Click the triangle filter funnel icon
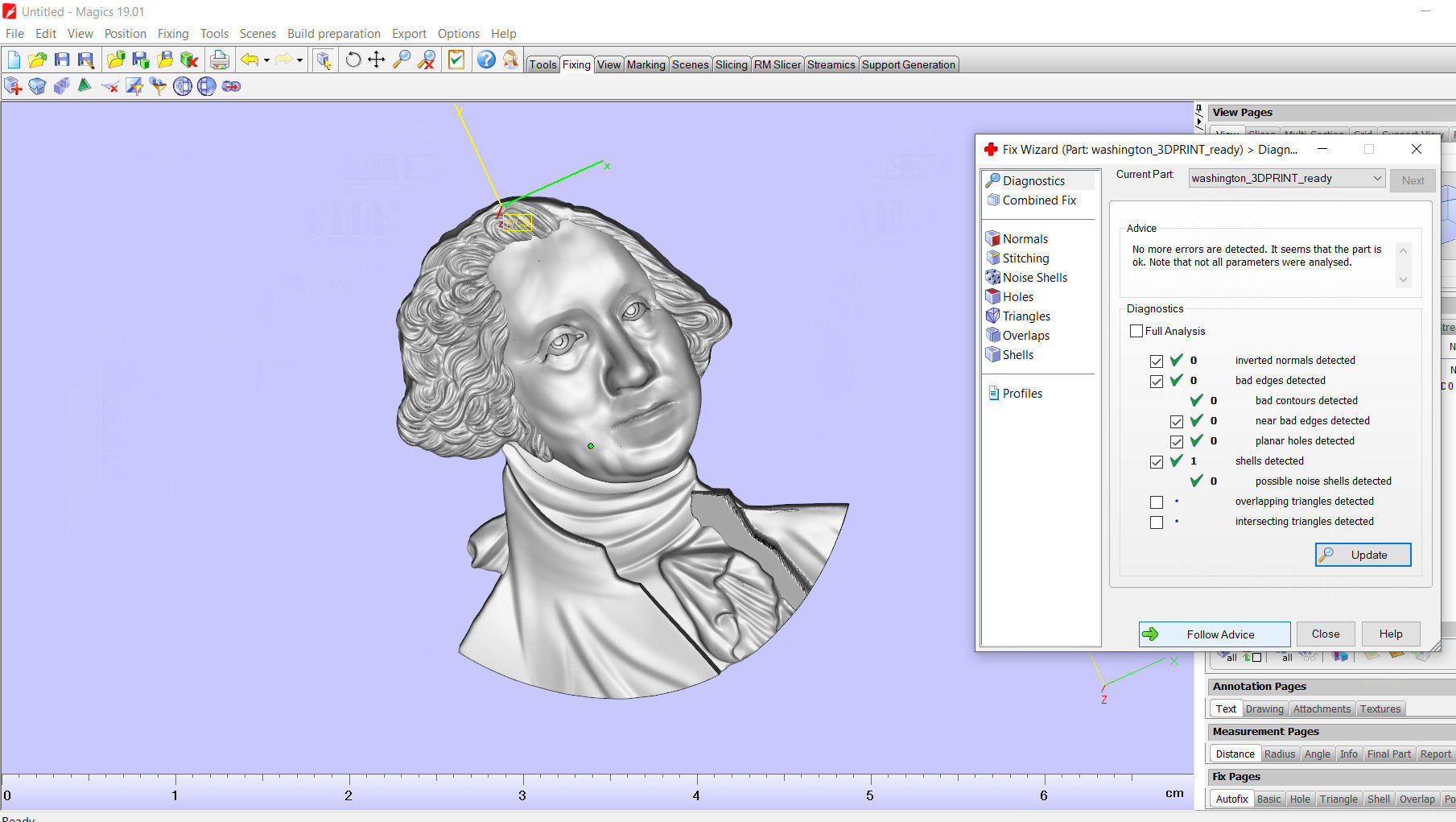Viewport: 1456px width, 822px height. [159, 86]
